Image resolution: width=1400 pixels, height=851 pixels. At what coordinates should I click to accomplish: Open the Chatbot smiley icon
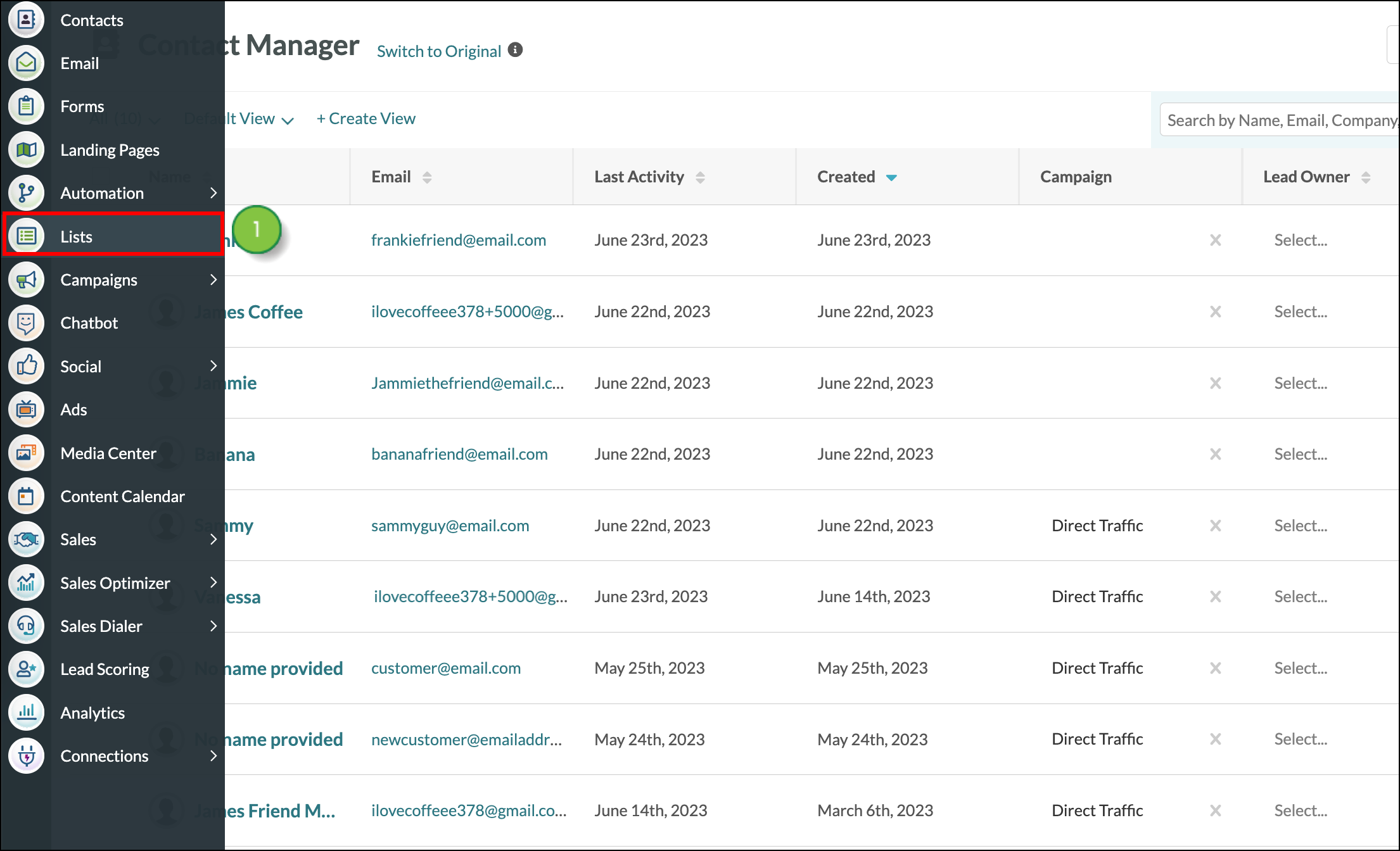26,323
